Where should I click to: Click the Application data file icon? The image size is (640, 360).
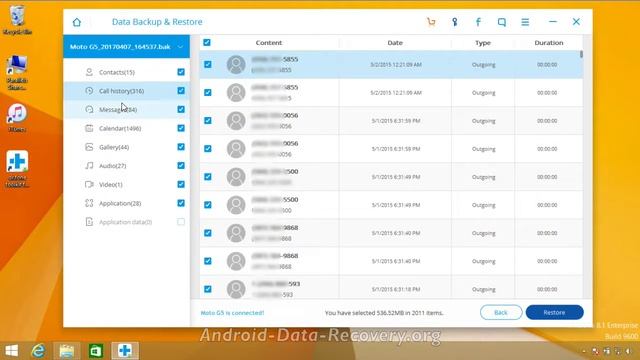(89, 222)
